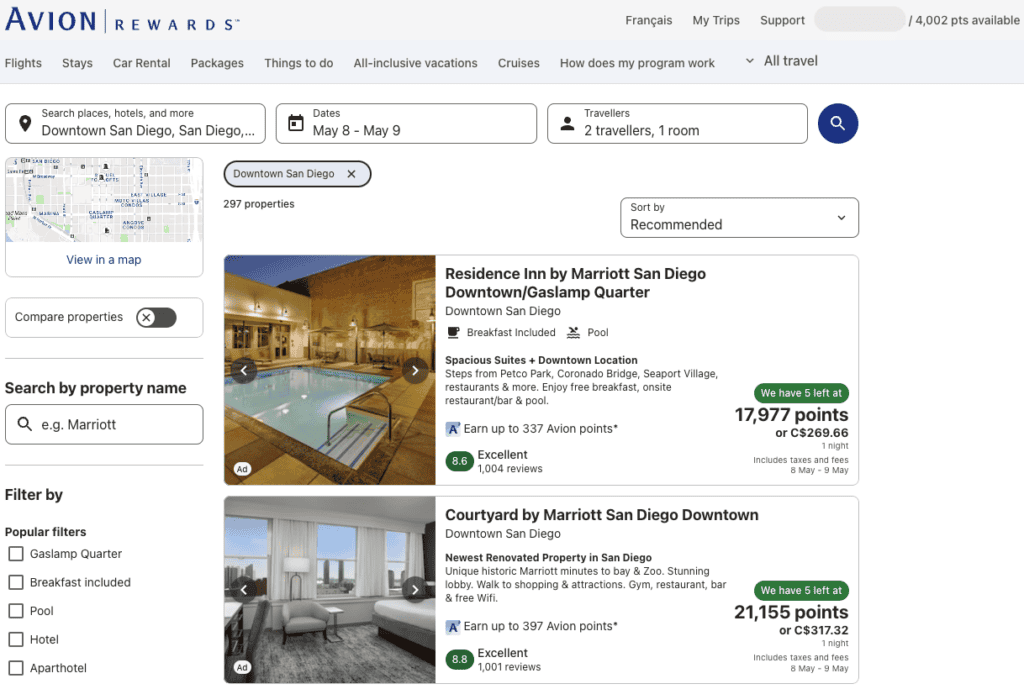The width and height of the screenshot is (1024, 689).
Task: Click the previous-photo arrow on Courtyard Marriott image
Action: click(x=244, y=590)
